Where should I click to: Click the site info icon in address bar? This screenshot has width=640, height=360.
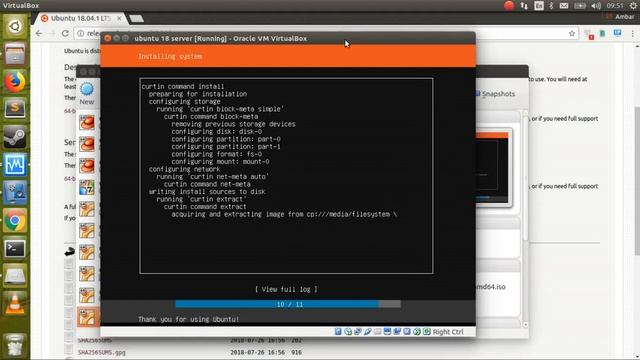pyautogui.click(x=81, y=33)
